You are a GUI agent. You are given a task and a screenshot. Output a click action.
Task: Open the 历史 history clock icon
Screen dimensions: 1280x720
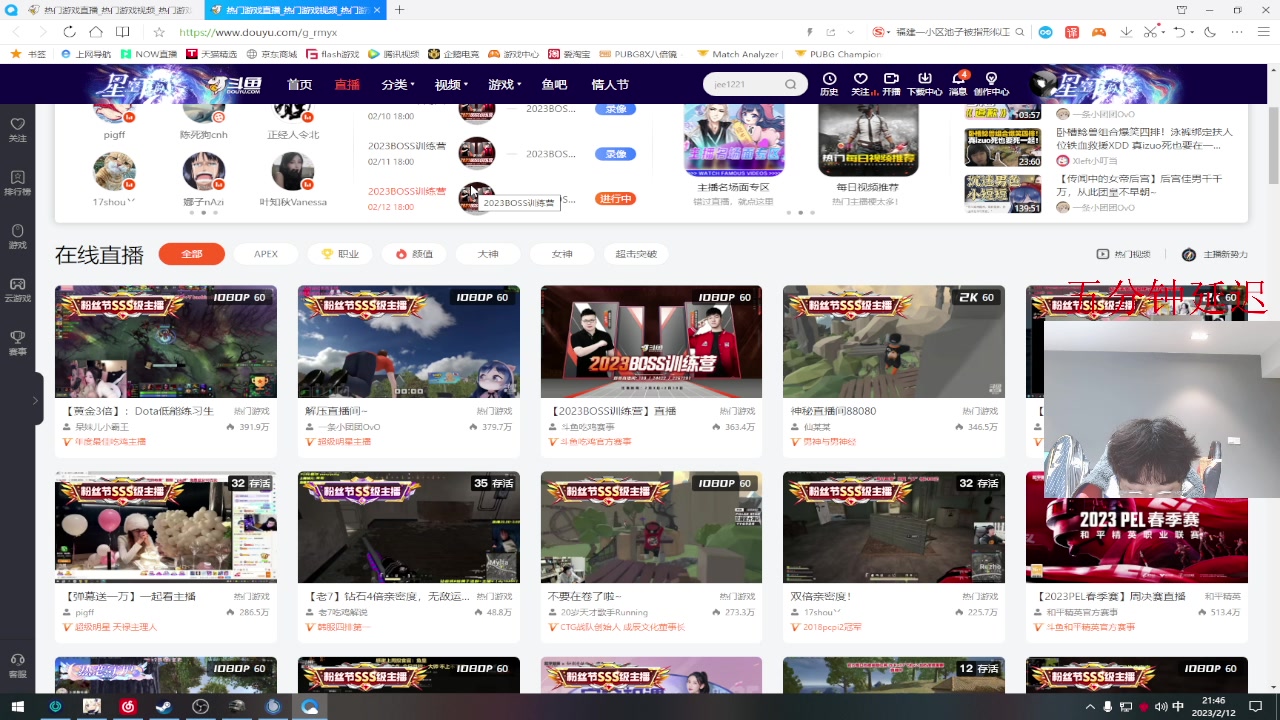[829, 84]
